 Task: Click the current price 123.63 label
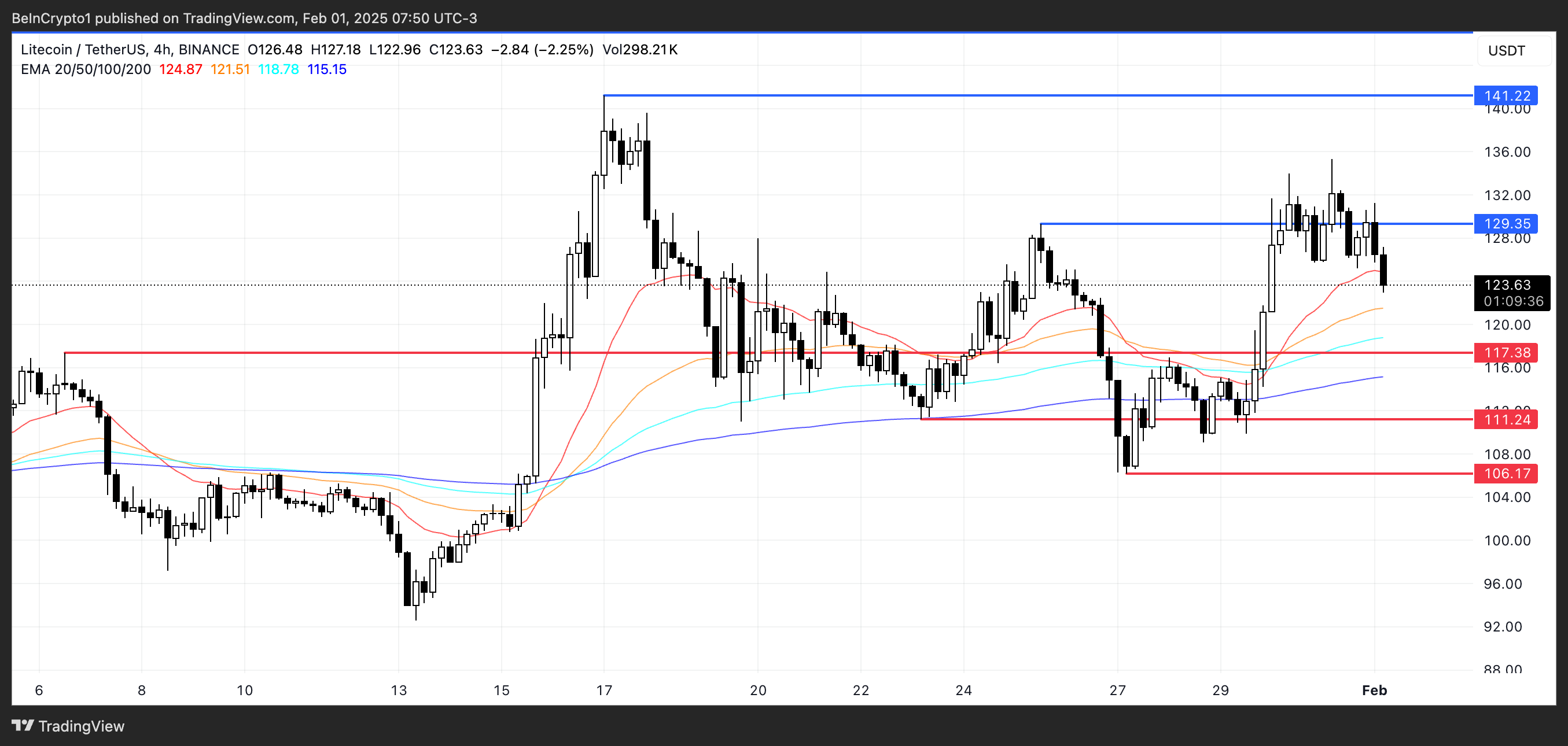pyautogui.click(x=1506, y=285)
